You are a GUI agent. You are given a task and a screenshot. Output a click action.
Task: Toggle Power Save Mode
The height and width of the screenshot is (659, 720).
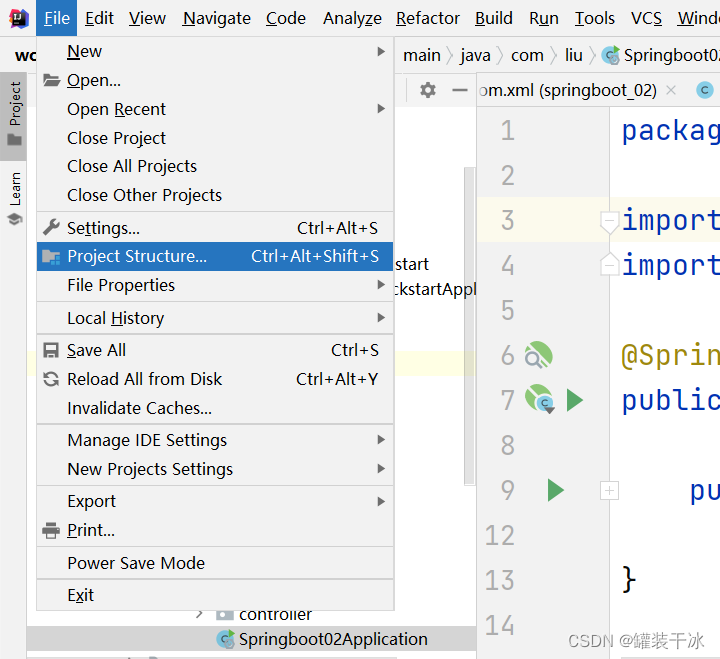(215, 563)
